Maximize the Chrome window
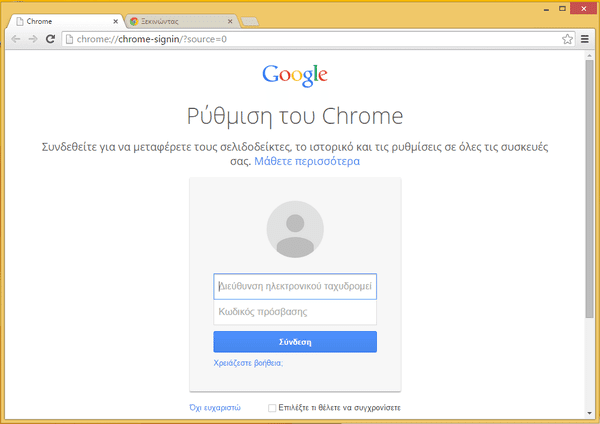This screenshot has height=424, width=600. pyautogui.click(x=562, y=8)
